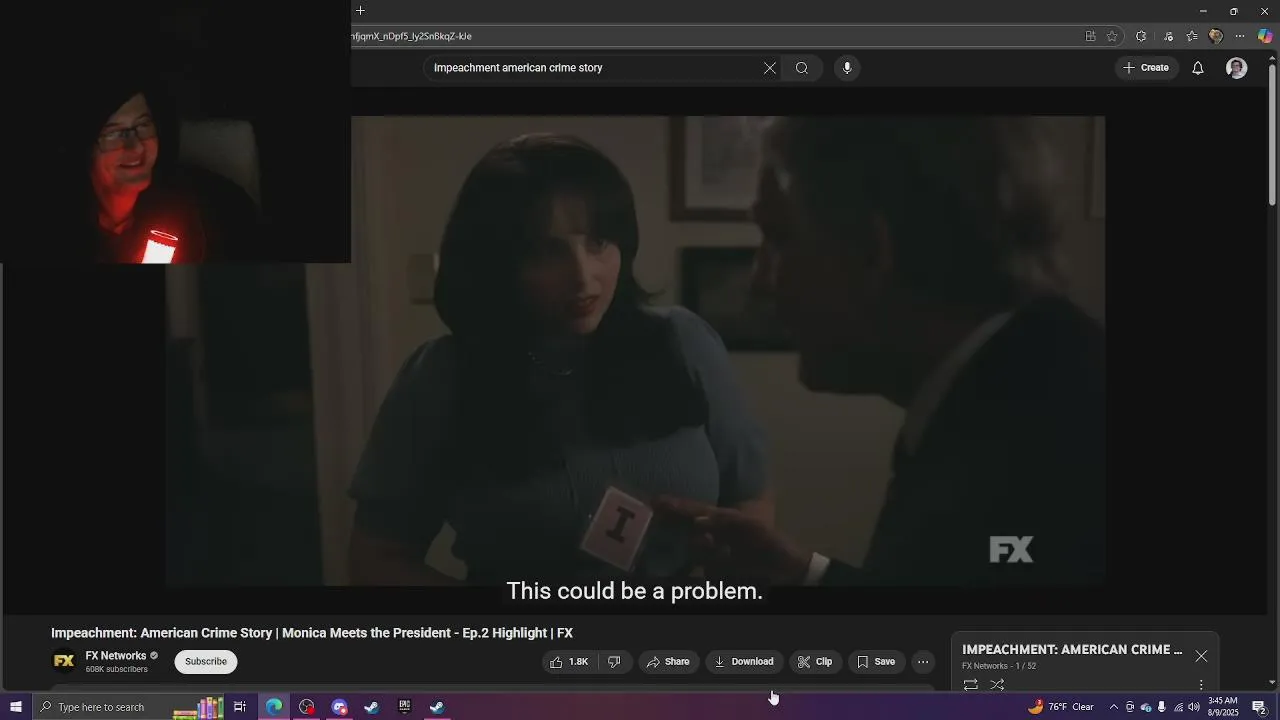1280x720 pixels.
Task: Click the FX channel avatar logo
Action: pos(64,661)
